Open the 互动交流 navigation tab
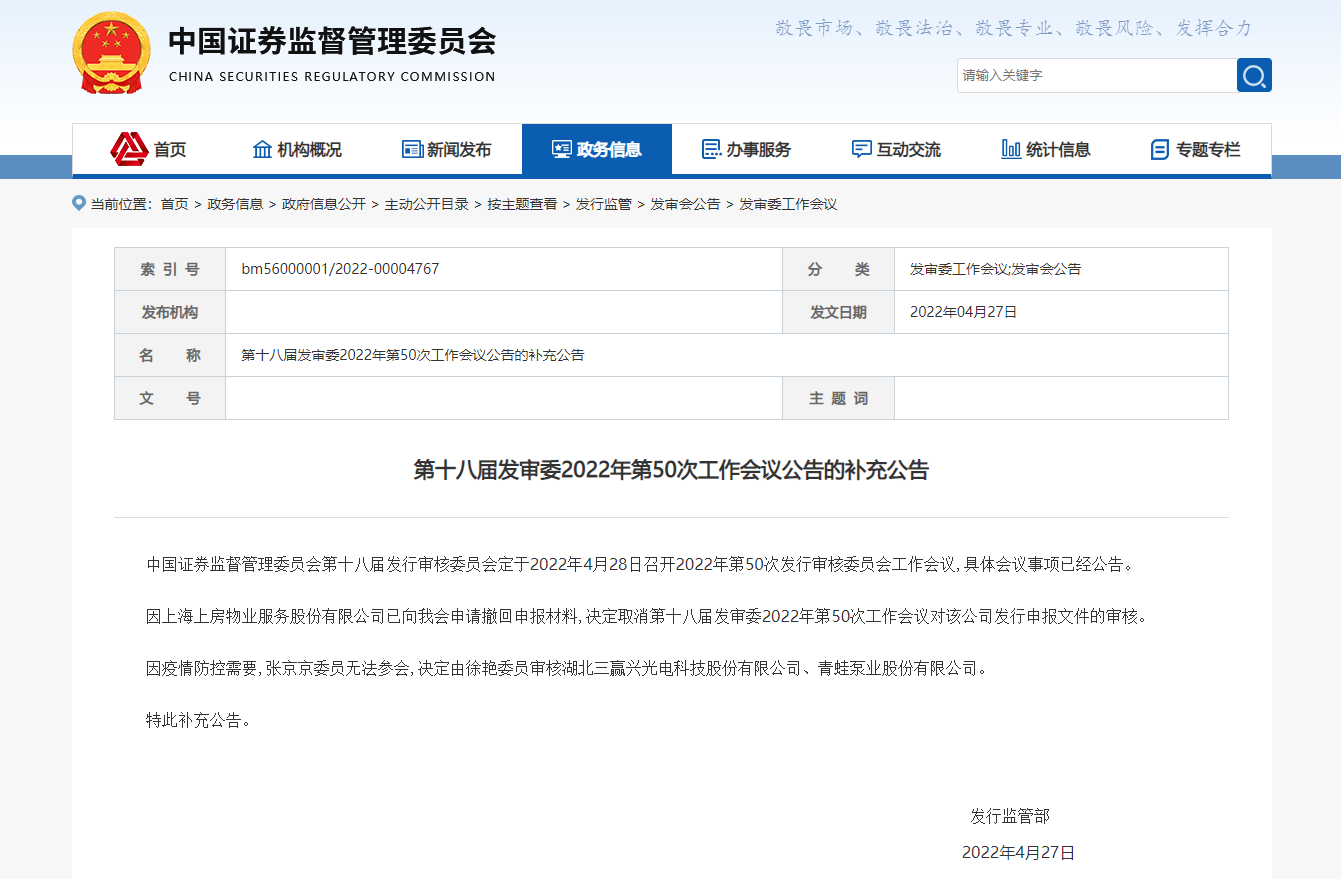 (x=897, y=150)
